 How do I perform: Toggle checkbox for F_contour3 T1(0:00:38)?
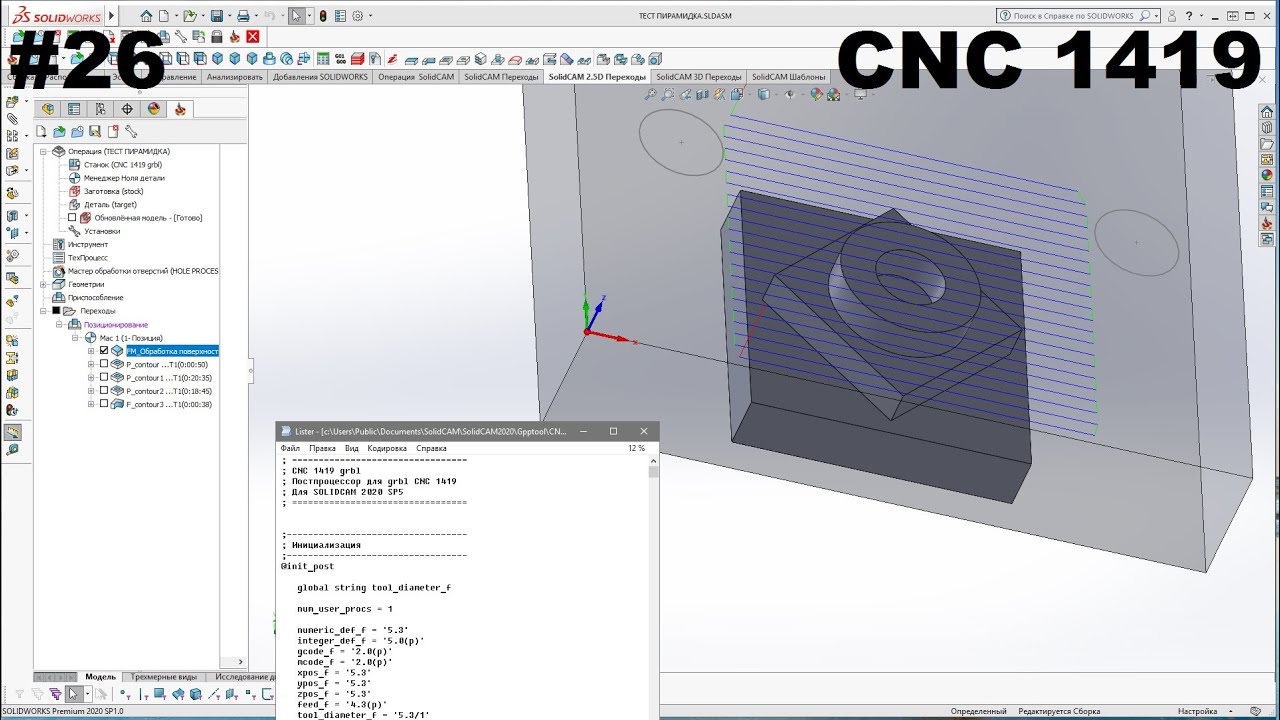(x=104, y=404)
